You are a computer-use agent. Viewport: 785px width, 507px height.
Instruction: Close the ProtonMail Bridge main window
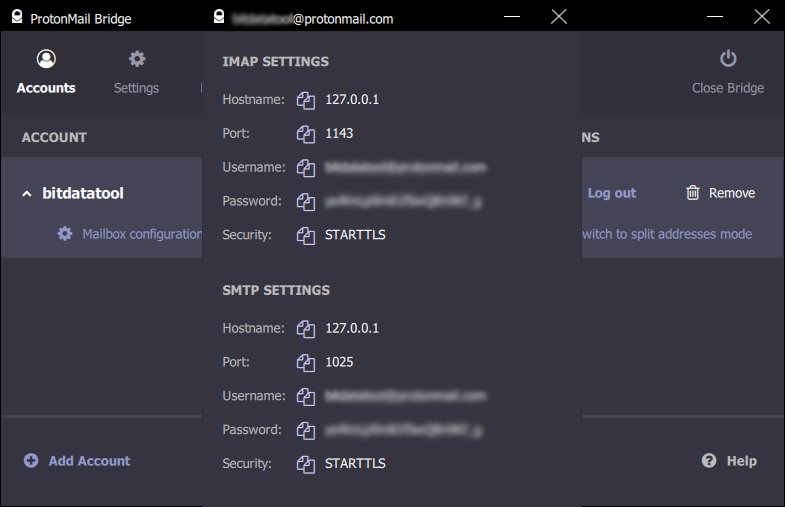[762, 17]
